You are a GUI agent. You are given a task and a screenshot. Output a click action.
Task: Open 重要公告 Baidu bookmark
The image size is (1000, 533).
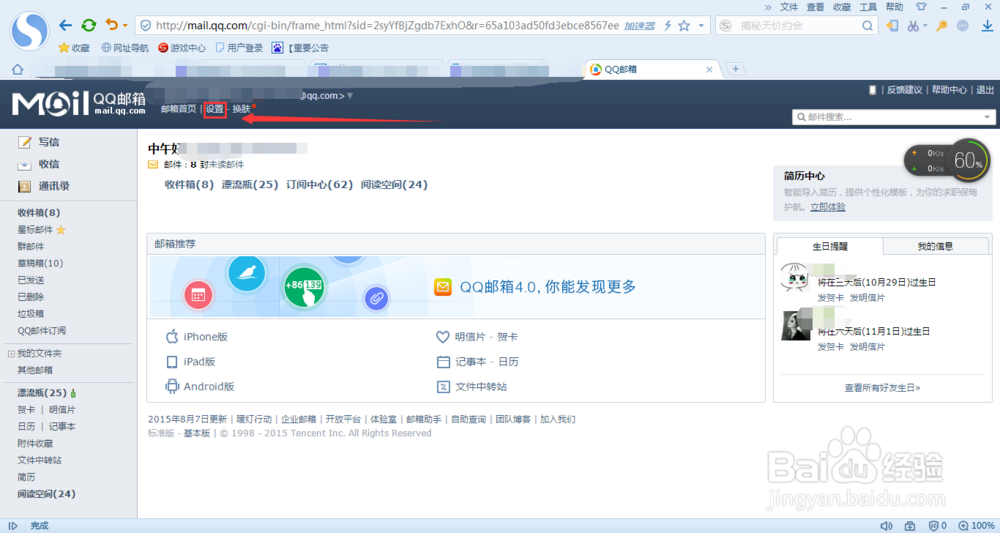[300, 48]
